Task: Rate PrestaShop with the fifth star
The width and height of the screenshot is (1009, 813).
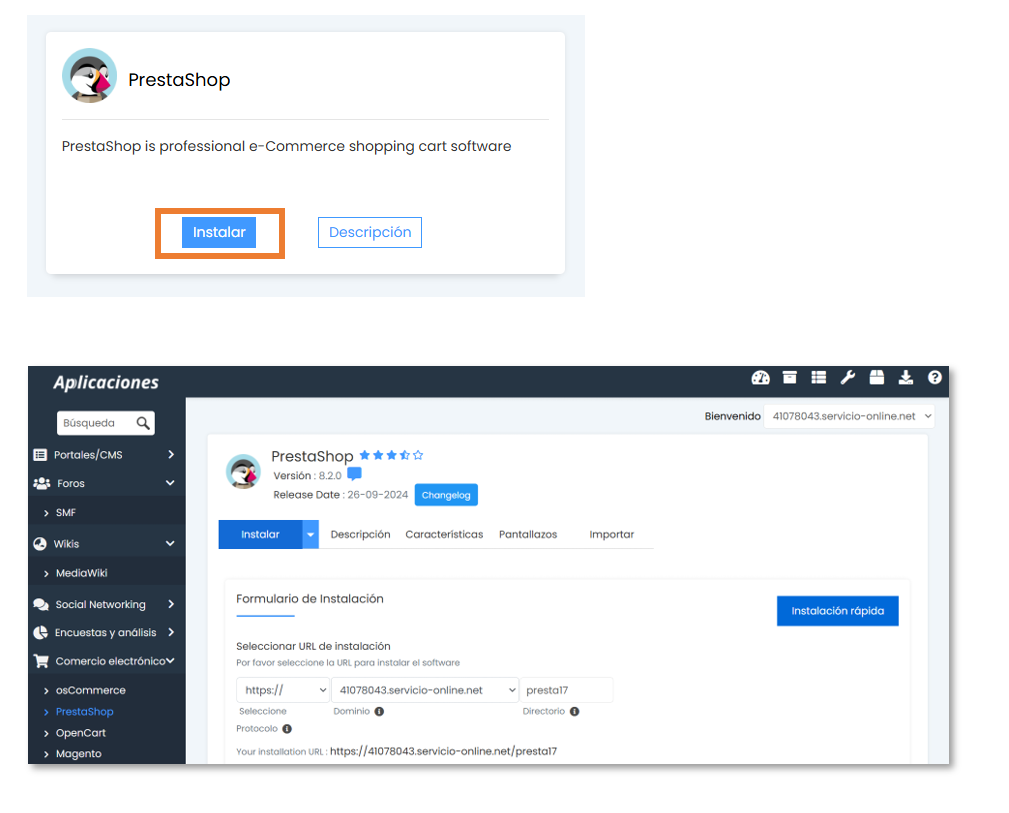Action: point(418,455)
